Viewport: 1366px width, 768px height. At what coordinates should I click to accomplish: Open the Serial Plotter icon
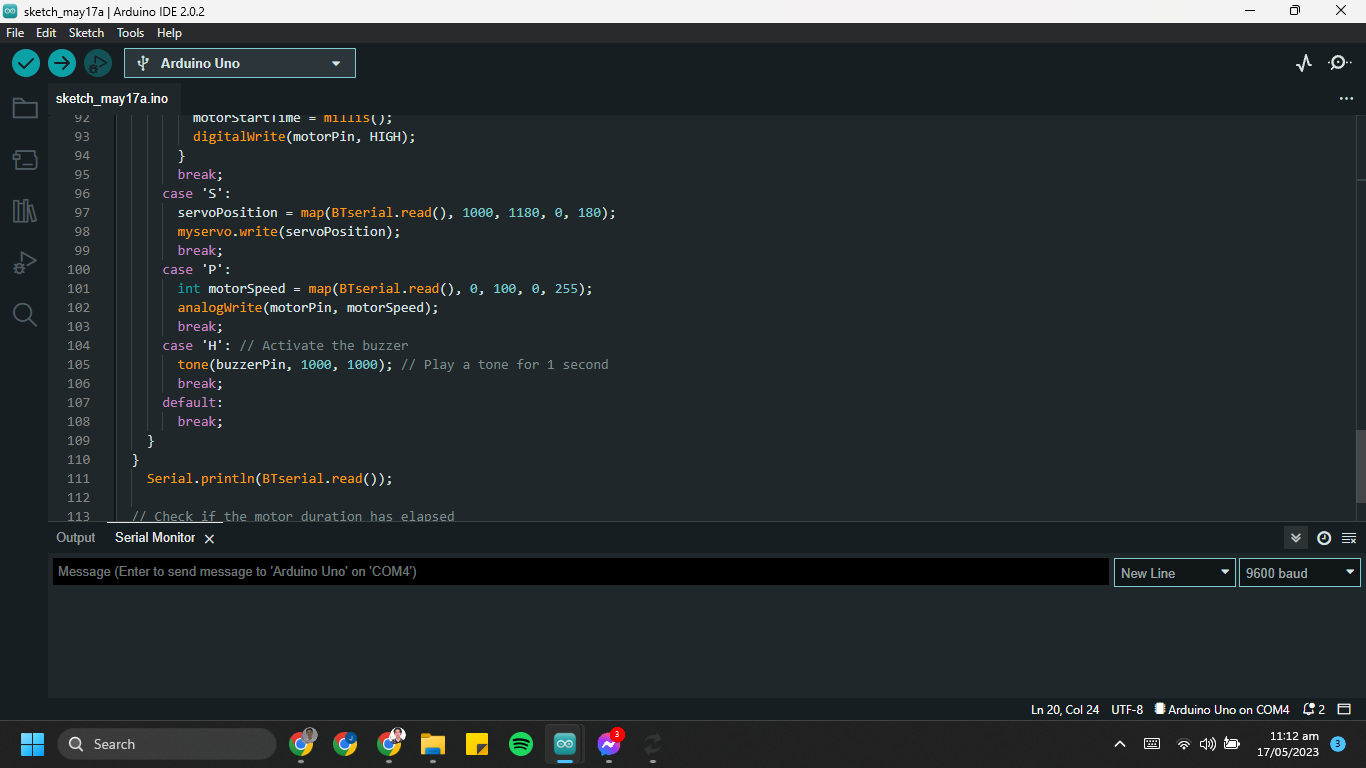(x=1303, y=63)
